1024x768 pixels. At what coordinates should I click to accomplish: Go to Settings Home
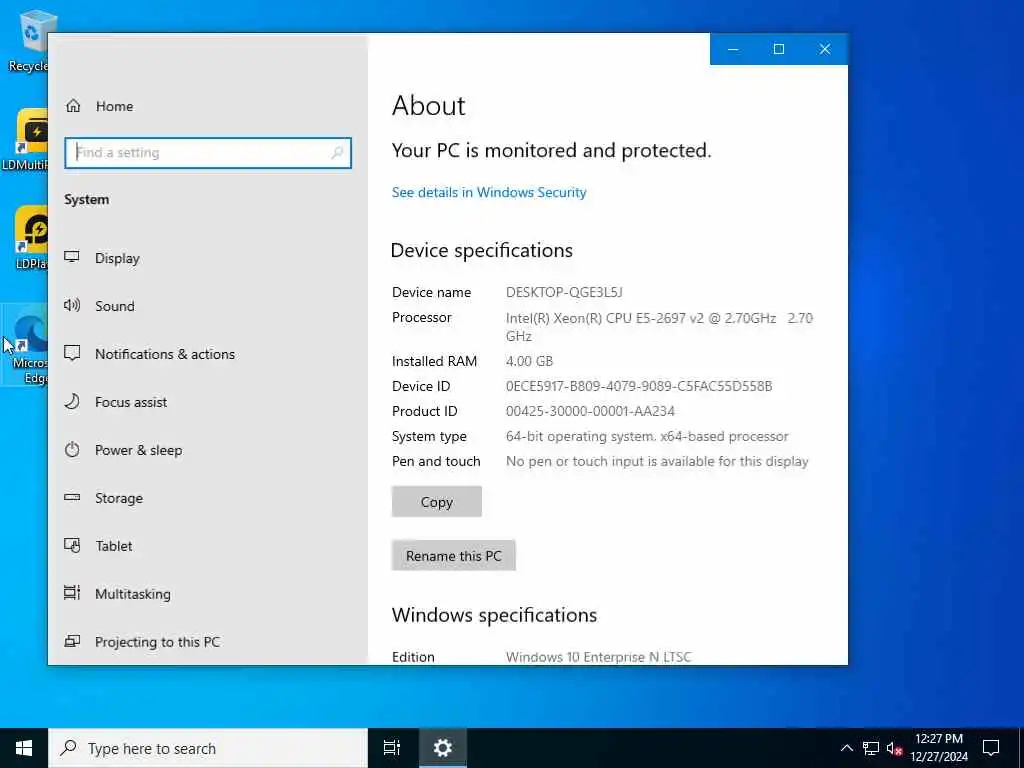[x=114, y=106]
